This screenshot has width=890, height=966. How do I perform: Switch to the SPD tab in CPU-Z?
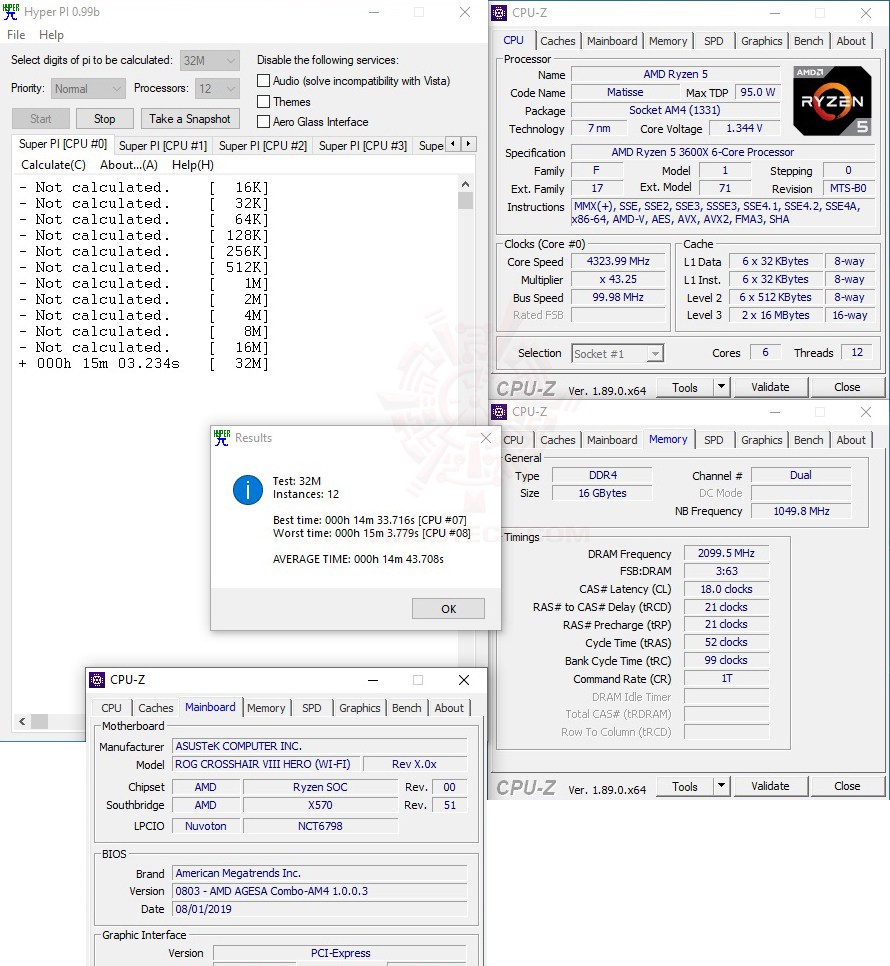pyautogui.click(x=714, y=40)
